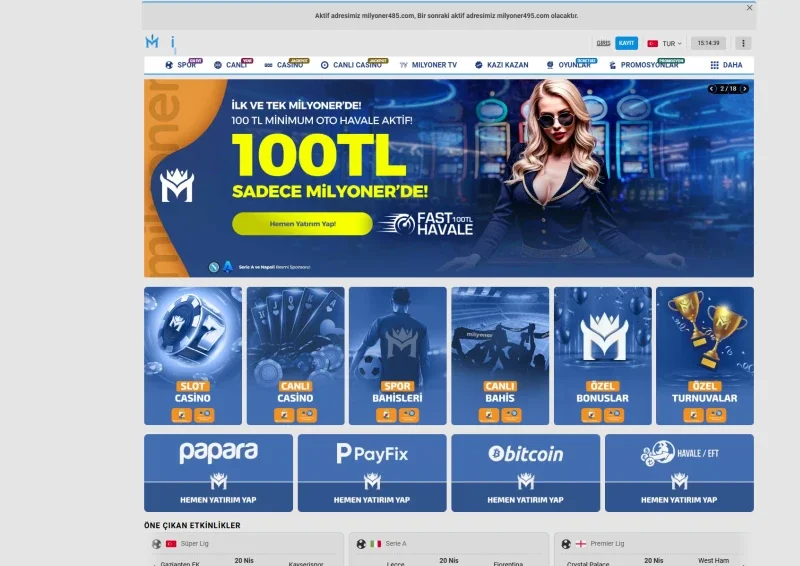Click the Serie A league name in events

tap(396, 544)
